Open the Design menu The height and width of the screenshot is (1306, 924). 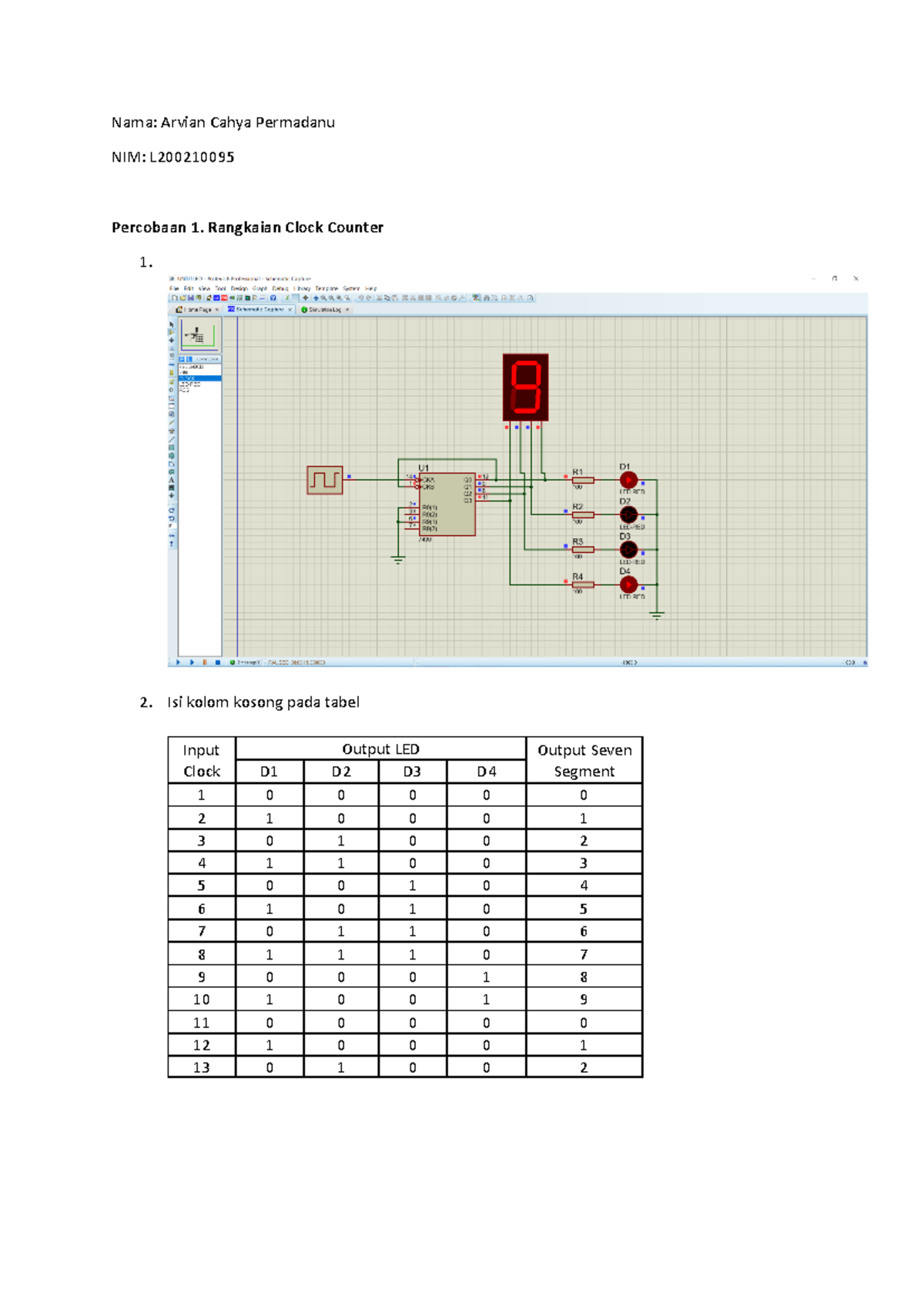click(x=239, y=289)
